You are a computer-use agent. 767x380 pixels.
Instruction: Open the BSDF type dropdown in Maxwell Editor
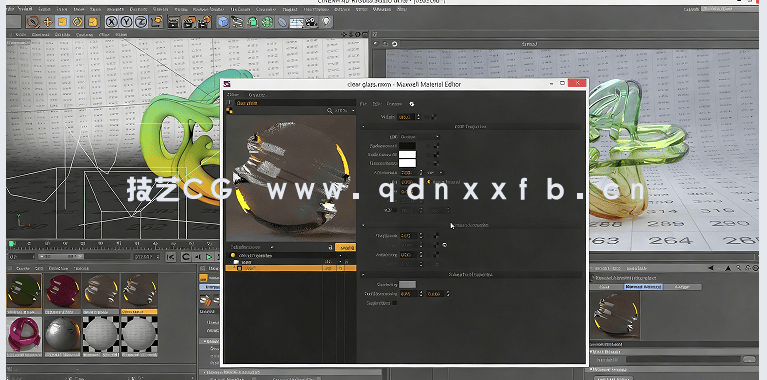tap(420, 137)
